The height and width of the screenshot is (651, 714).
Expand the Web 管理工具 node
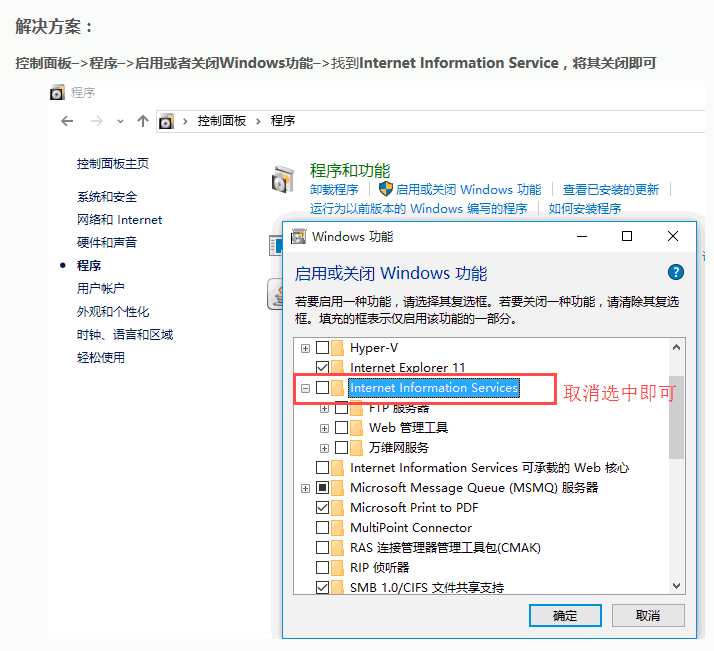[x=324, y=428]
